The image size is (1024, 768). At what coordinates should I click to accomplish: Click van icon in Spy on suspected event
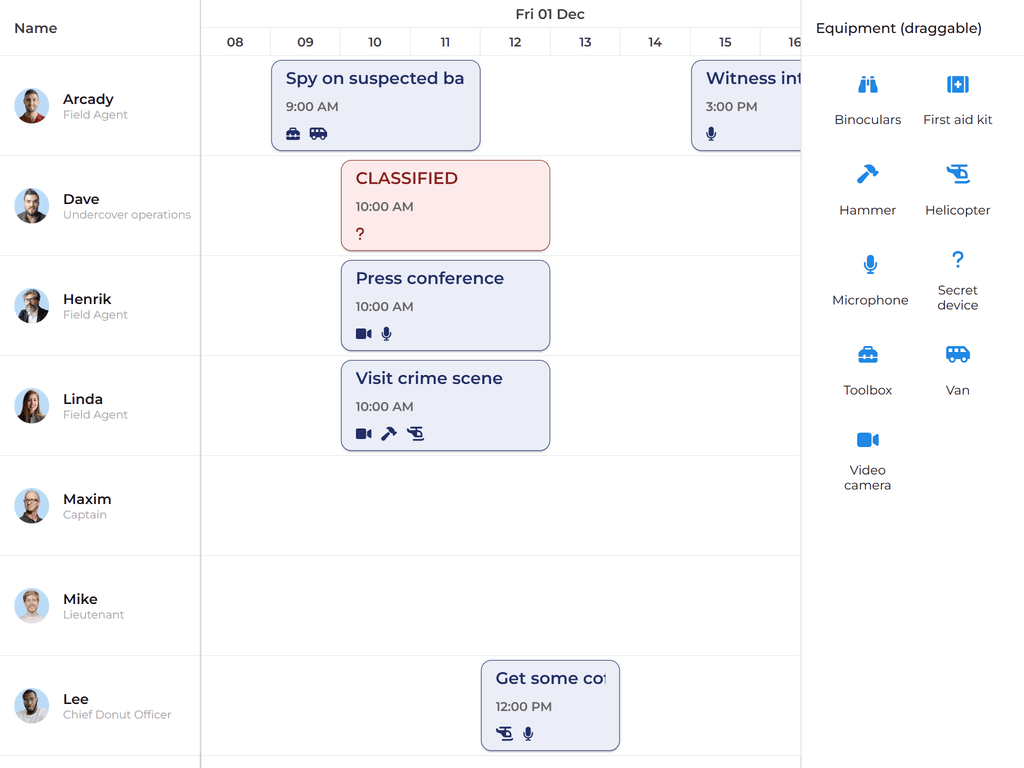click(x=318, y=134)
